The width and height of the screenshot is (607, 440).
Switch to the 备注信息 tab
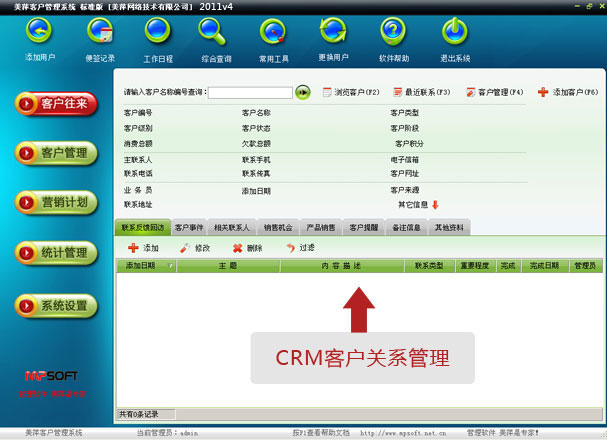[406, 228]
